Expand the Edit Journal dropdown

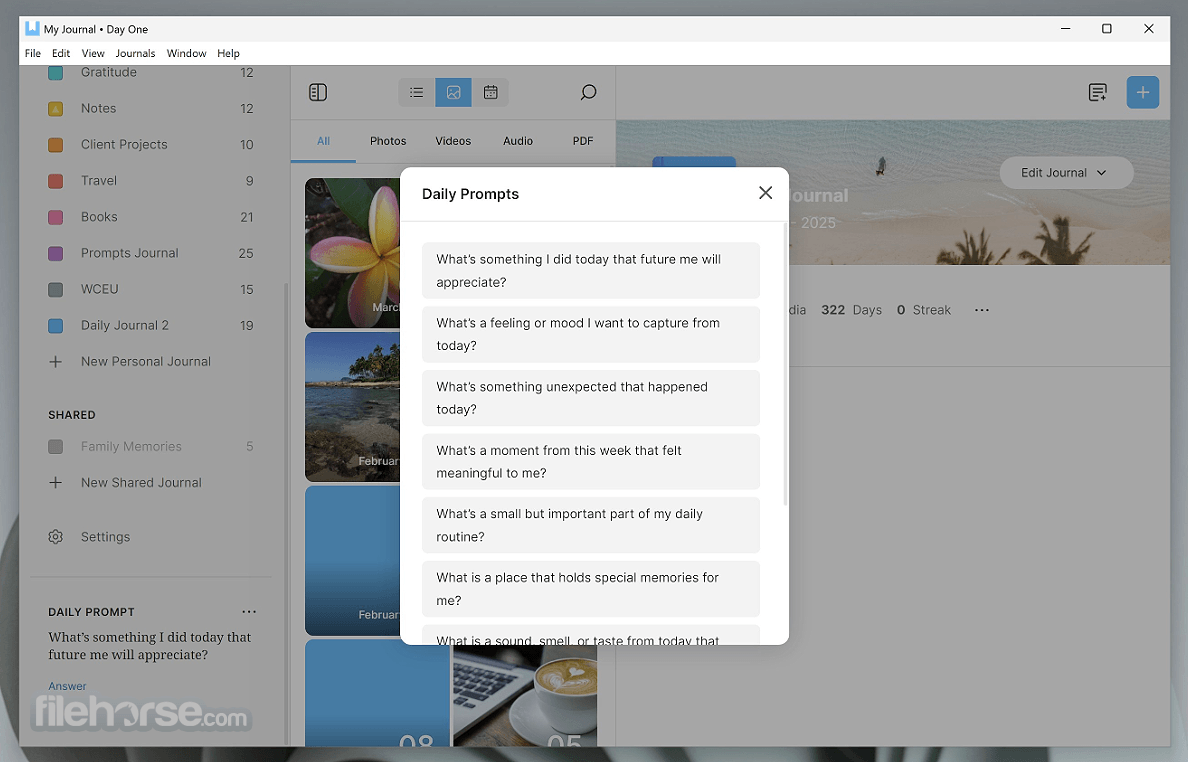point(1066,173)
